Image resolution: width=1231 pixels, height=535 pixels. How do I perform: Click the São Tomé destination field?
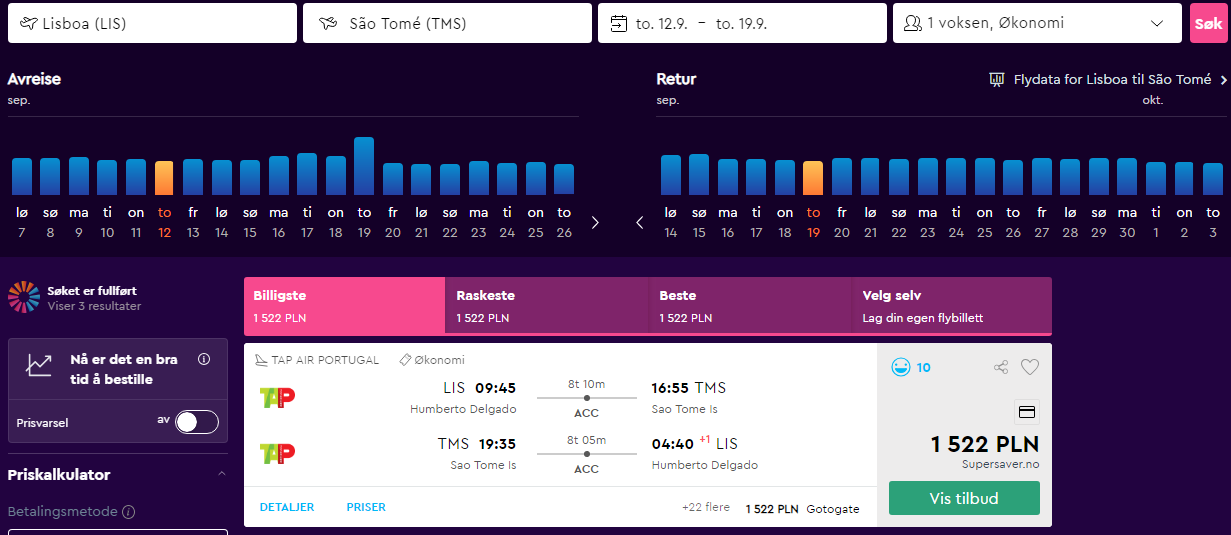click(447, 23)
